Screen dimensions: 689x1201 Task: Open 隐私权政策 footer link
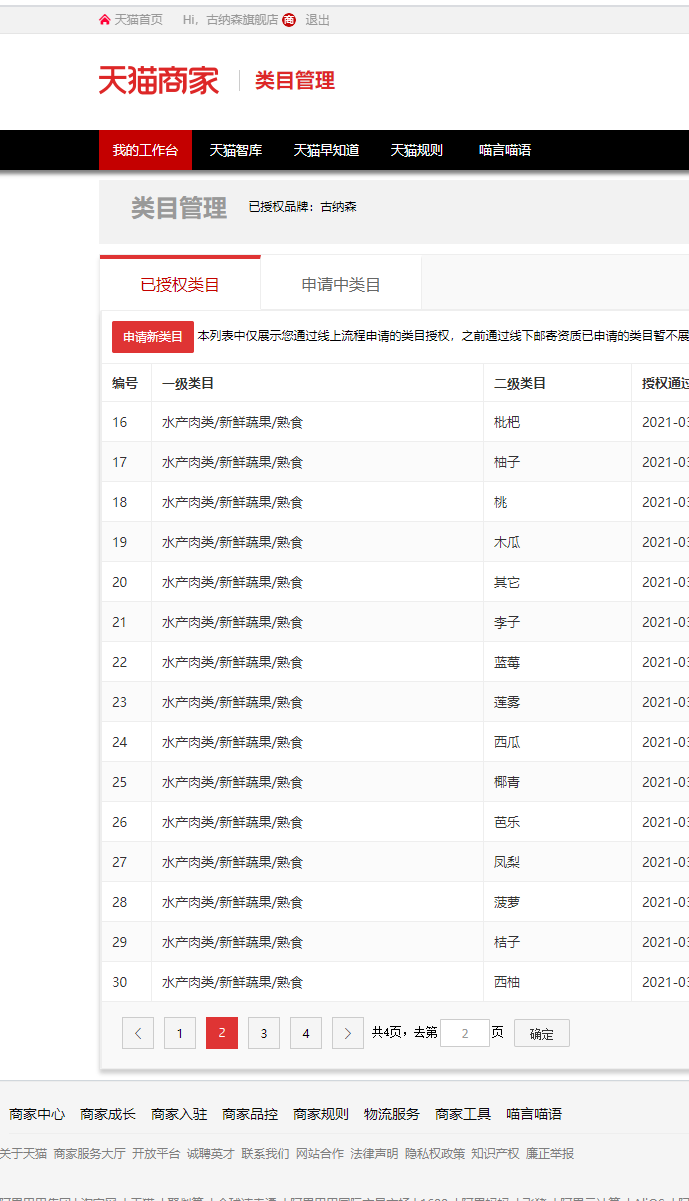pyautogui.click(x=435, y=1153)
